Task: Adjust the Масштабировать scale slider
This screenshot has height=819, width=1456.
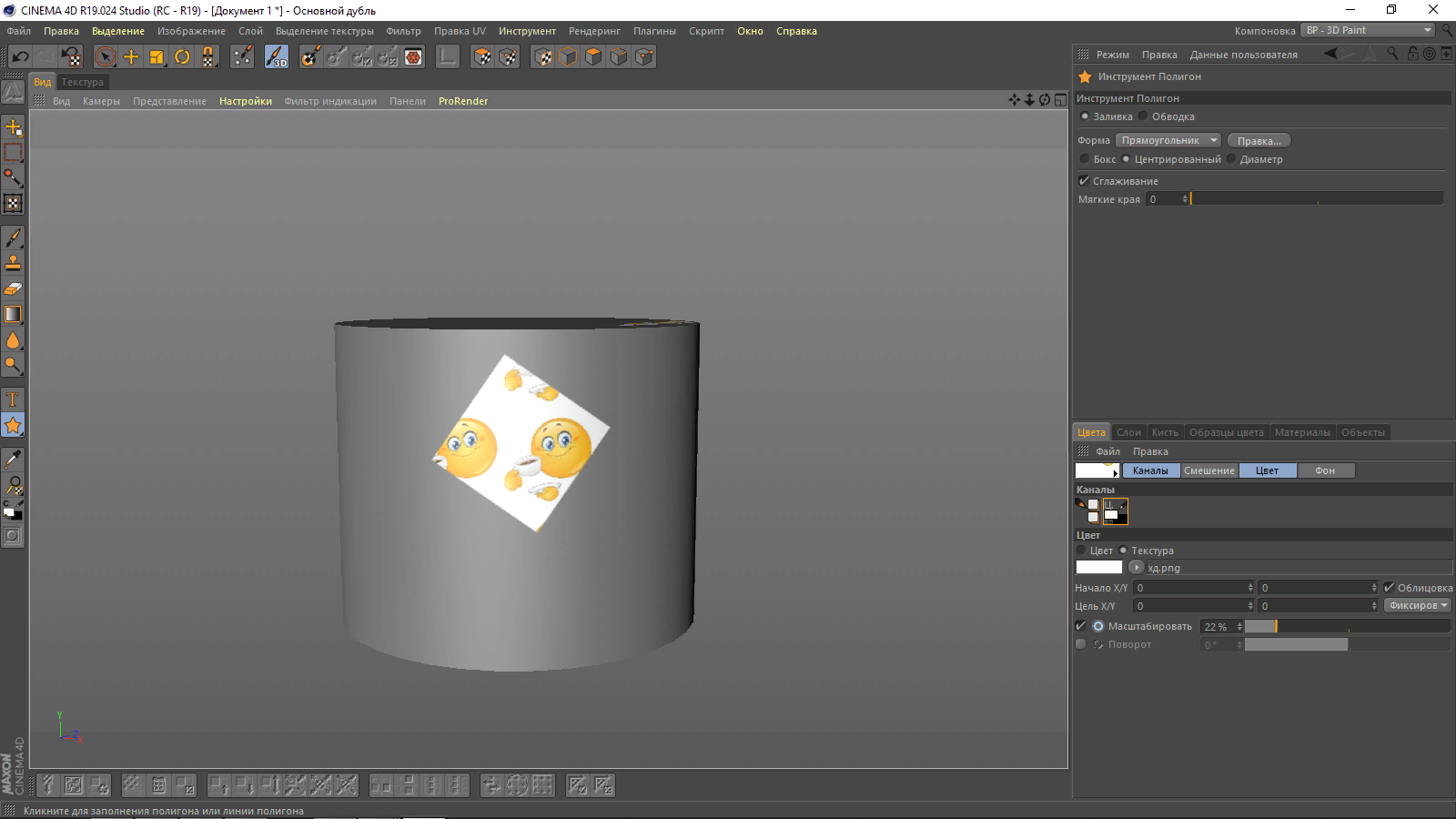Action: tap(1346, 626)
